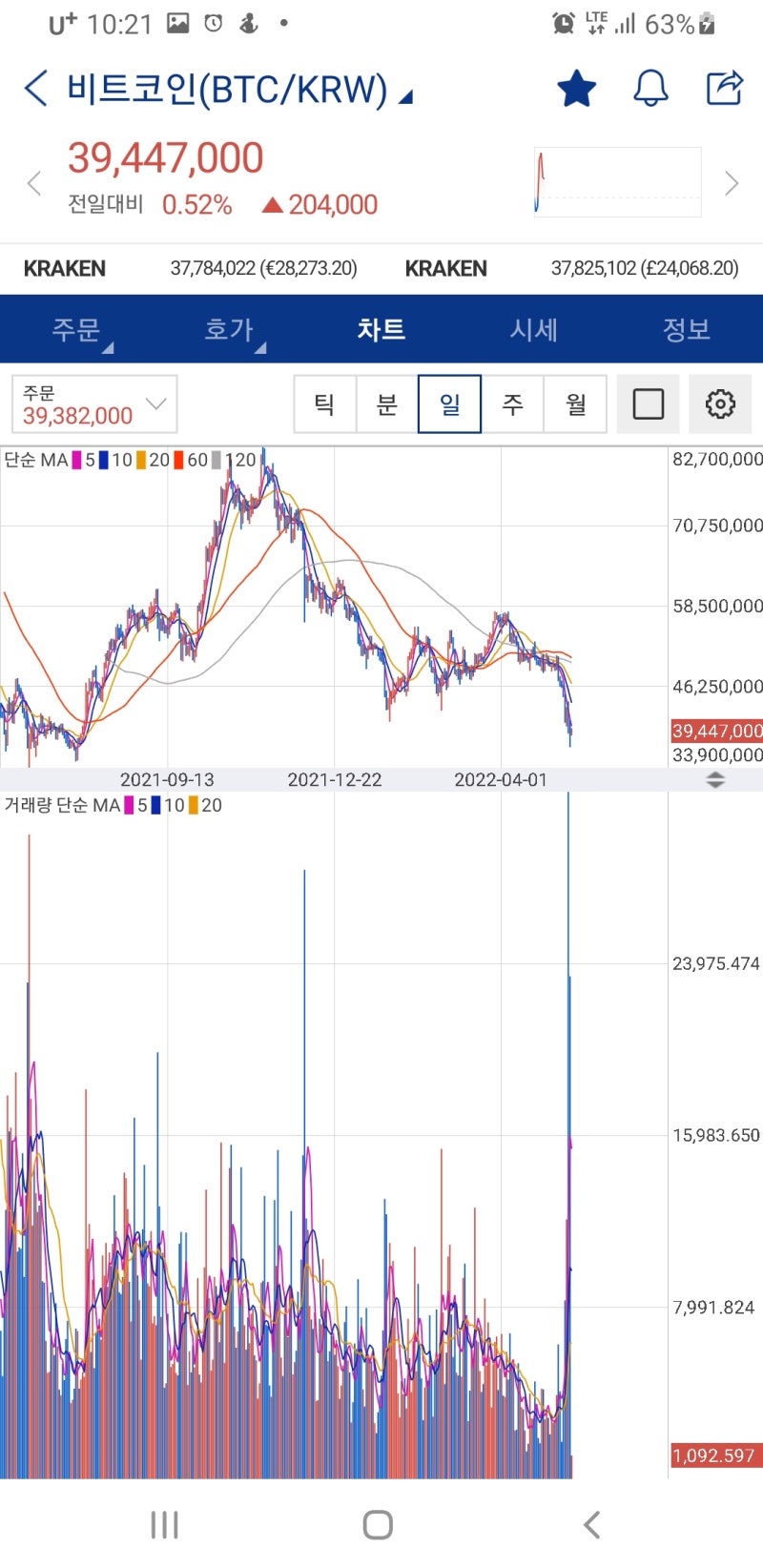Go back using the top-left arrow
This screenshot has width=763, height=1568.
point(35,88)
